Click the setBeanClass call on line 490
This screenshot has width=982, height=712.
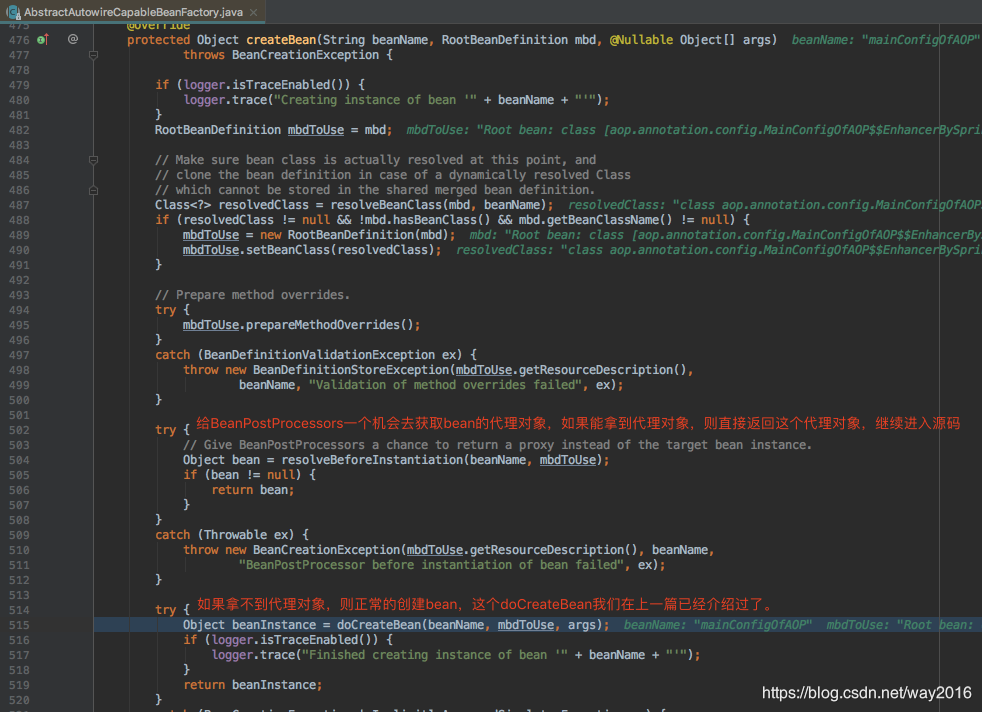[285, 250]
